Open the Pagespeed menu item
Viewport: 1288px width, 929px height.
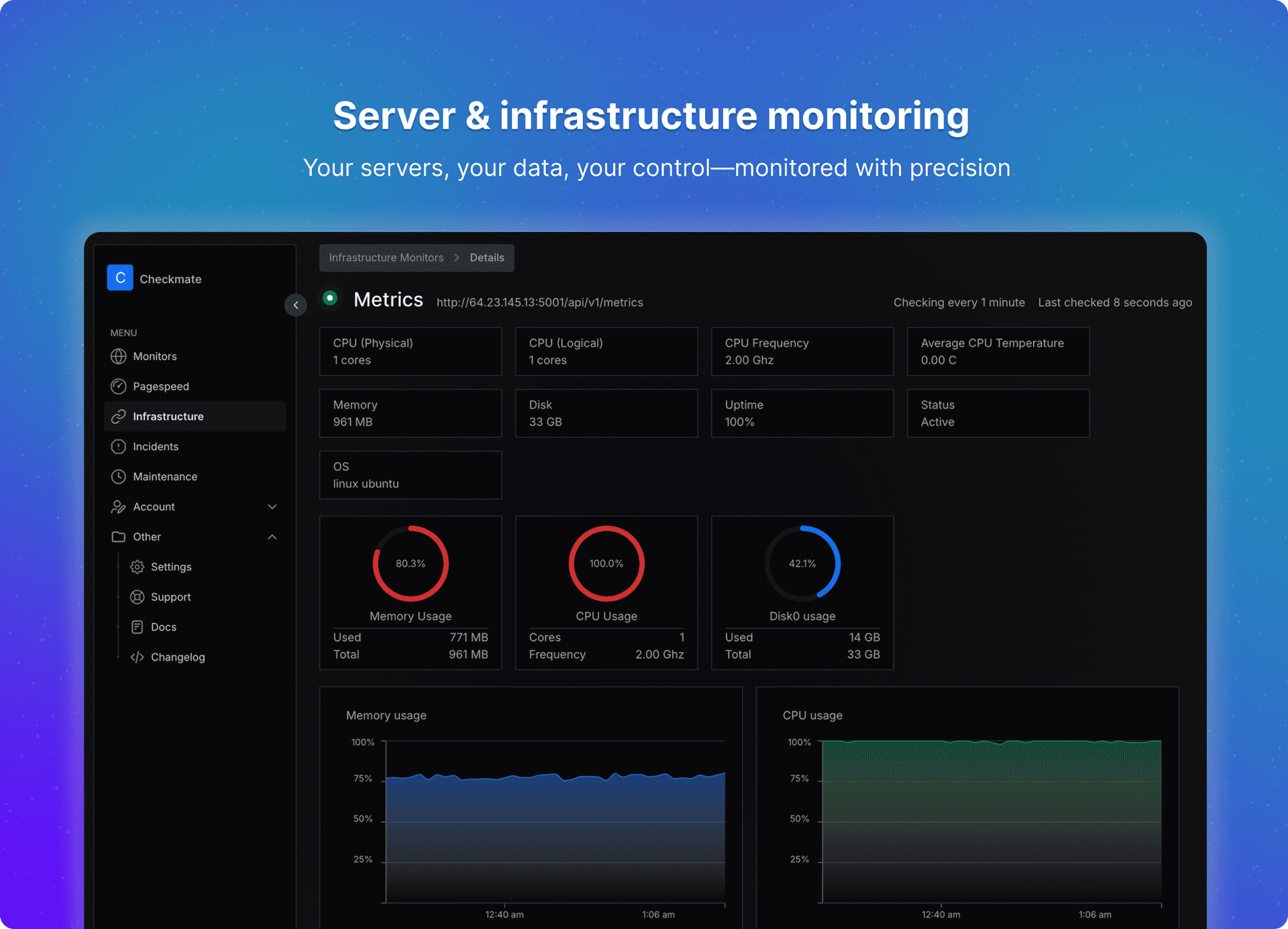coord(195,386)
